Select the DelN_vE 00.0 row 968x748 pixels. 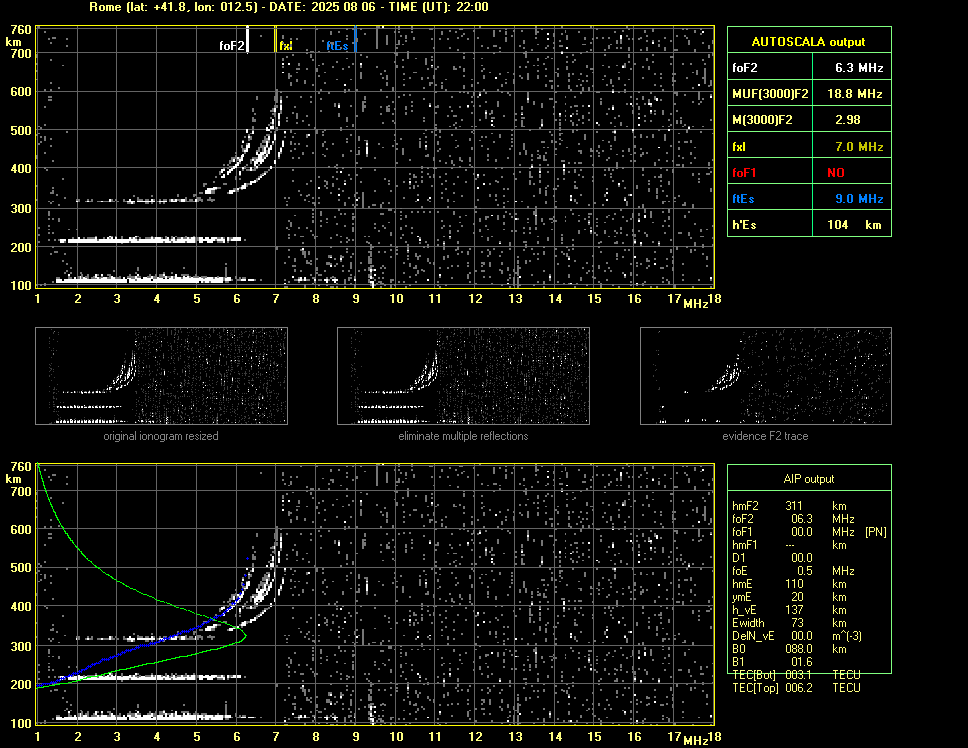tap(797, 636)
